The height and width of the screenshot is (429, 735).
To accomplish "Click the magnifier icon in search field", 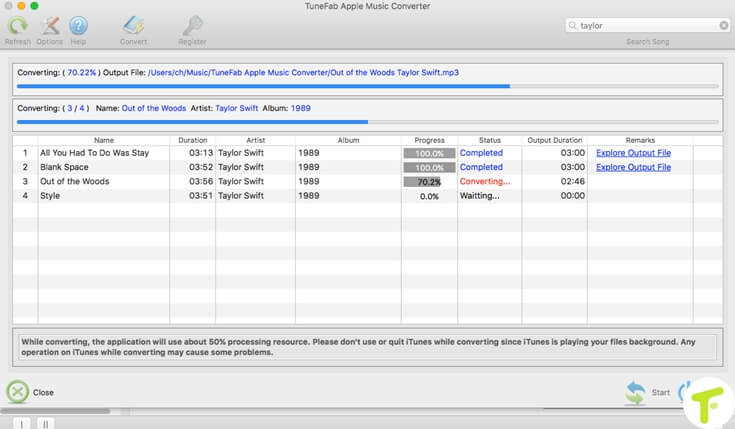I will [x=572, y=26].
